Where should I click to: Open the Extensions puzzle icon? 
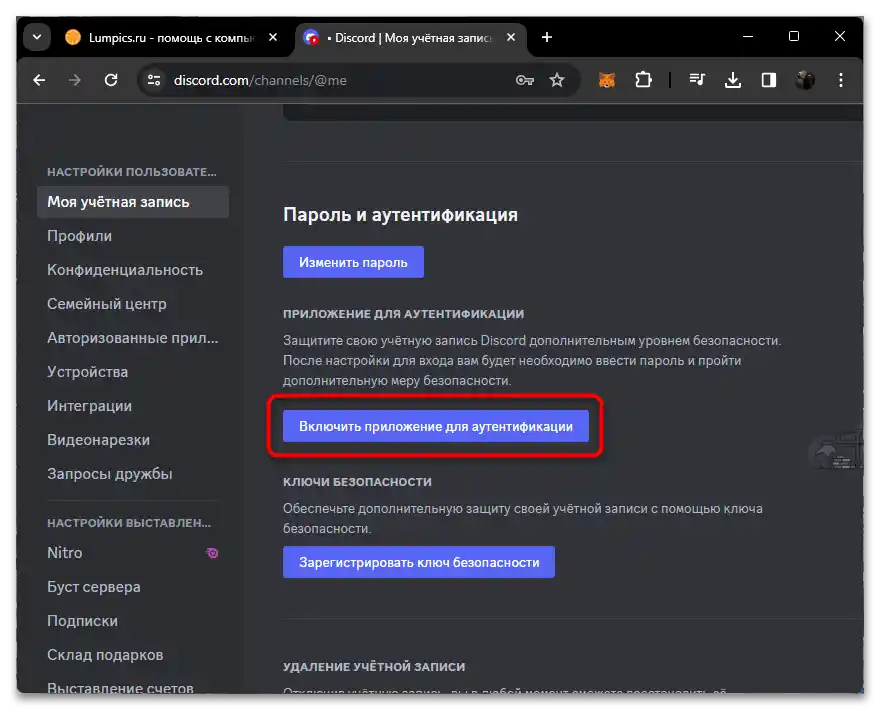click(x=643, y=80)
